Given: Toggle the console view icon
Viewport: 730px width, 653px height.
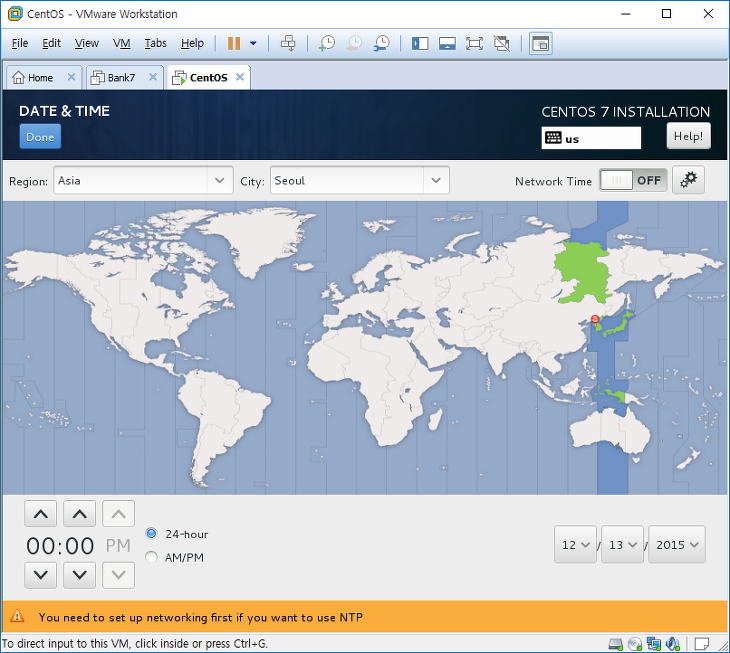Looking at the screenshot, I should (x=541, y=44).
